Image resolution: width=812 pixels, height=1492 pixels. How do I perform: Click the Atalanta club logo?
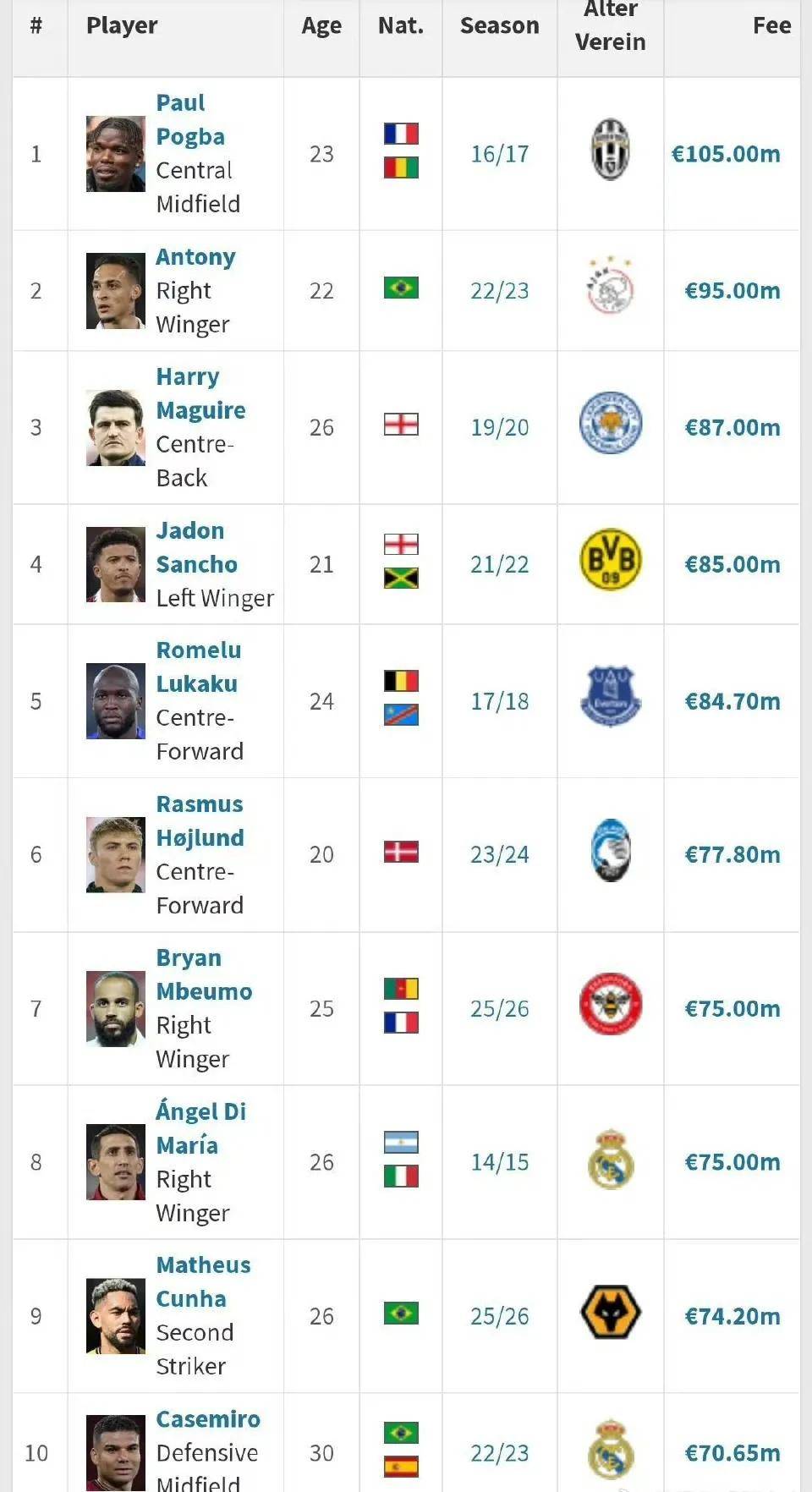[610, 850]
